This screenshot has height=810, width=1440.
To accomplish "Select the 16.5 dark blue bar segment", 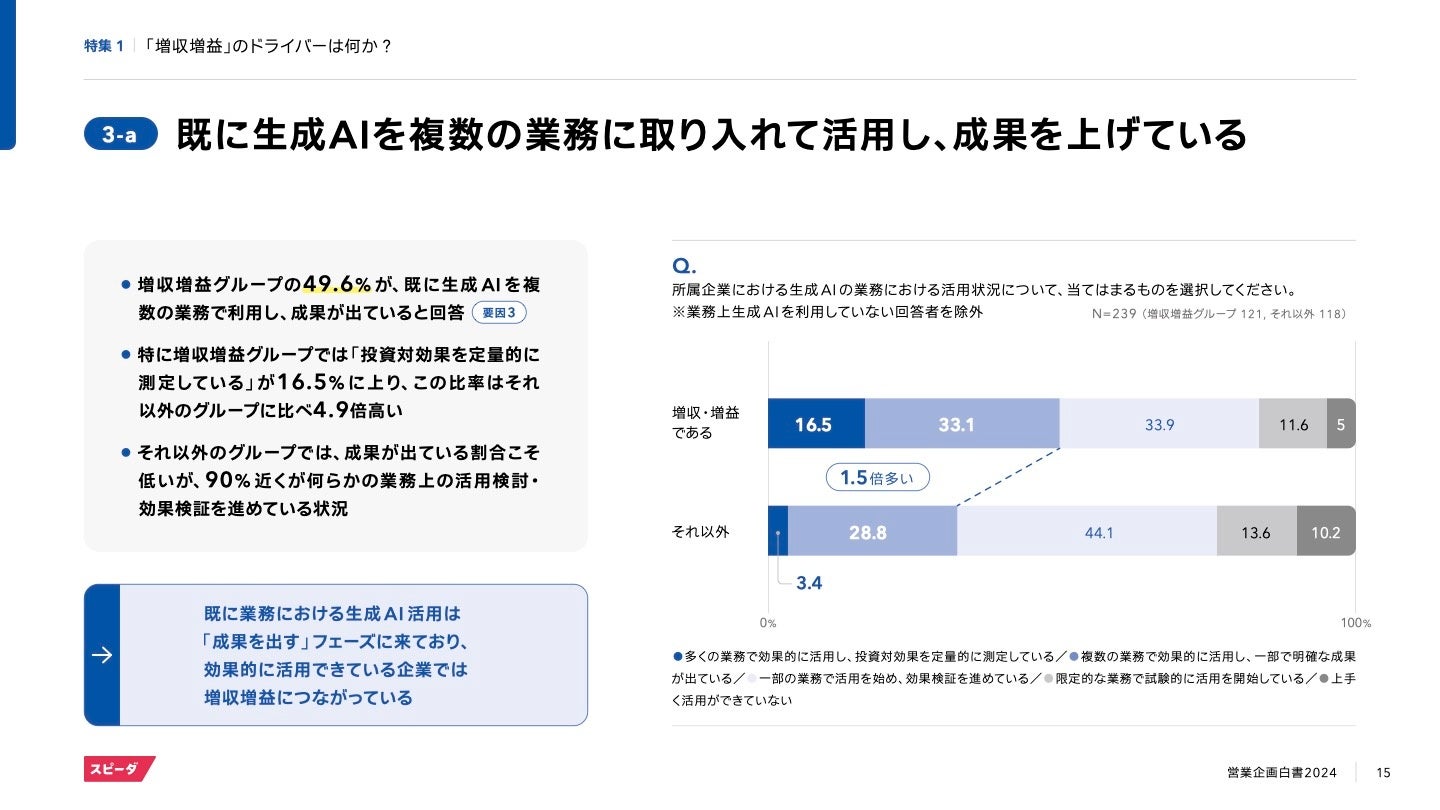I will coord(816,424).
